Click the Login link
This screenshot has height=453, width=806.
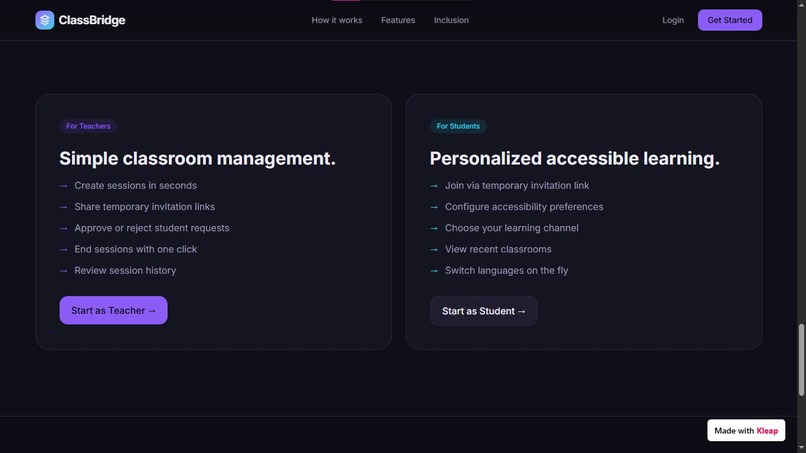pyautogui.click(x=673, y=20)
